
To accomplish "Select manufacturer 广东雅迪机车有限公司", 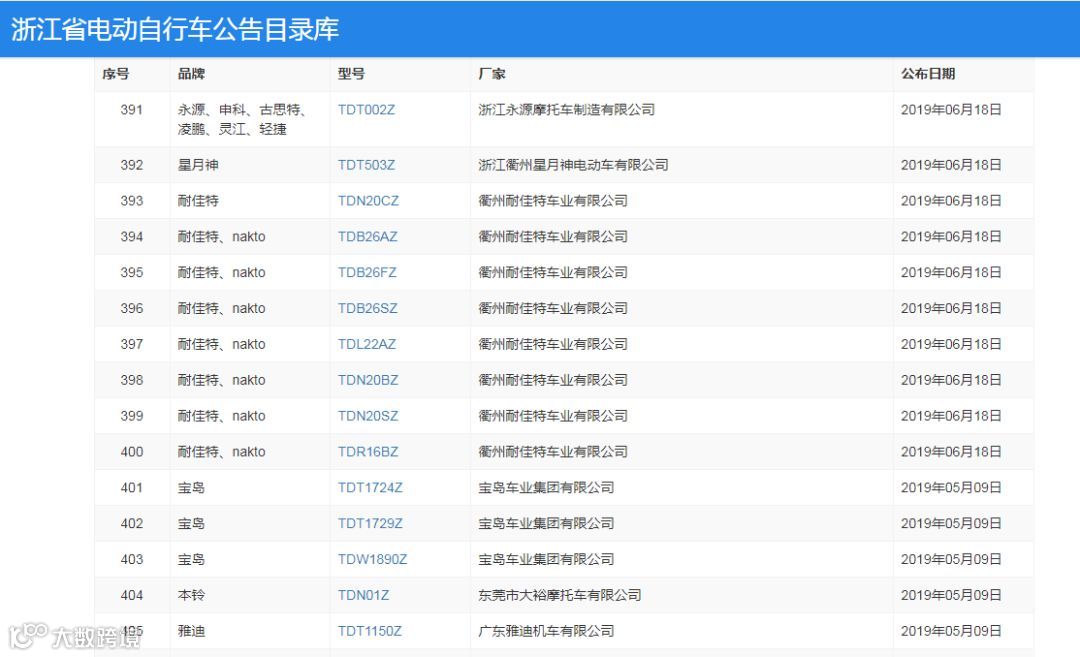I will (x=546, y=630).
